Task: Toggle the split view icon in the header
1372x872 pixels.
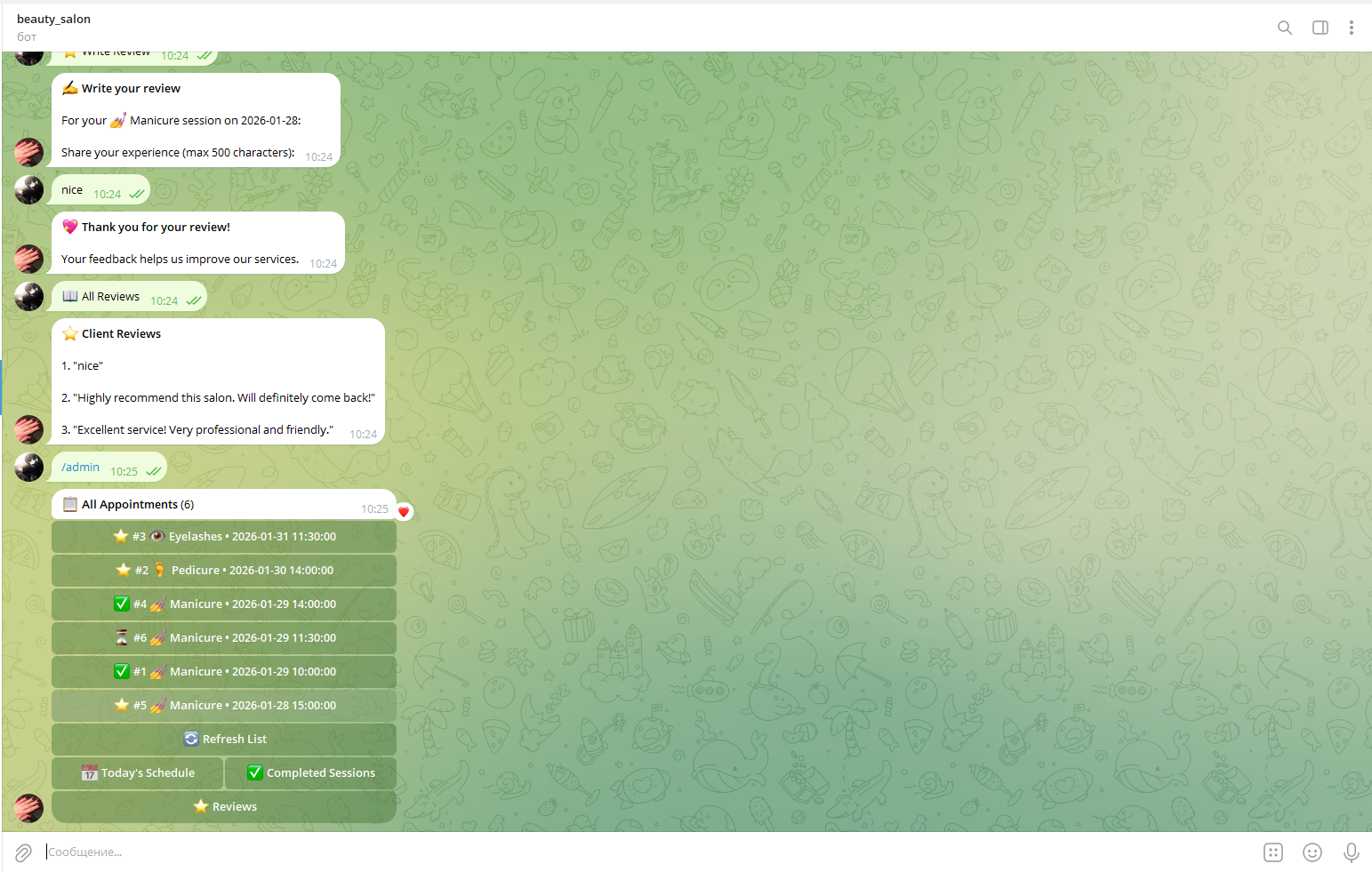Action: (1320, 28)
